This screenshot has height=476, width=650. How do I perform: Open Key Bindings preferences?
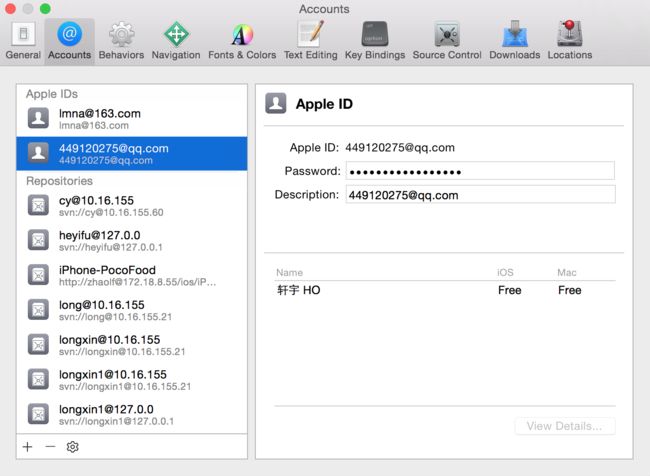pos(375,41)
